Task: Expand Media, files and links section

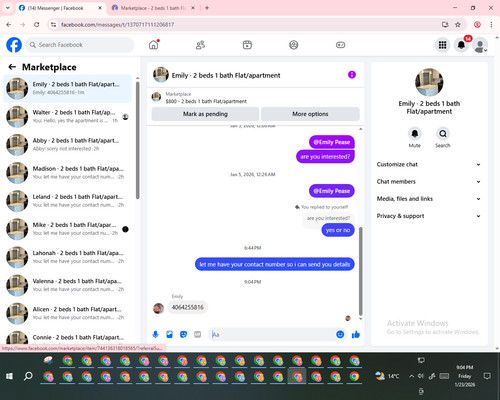Action: [x=429, y=199]
